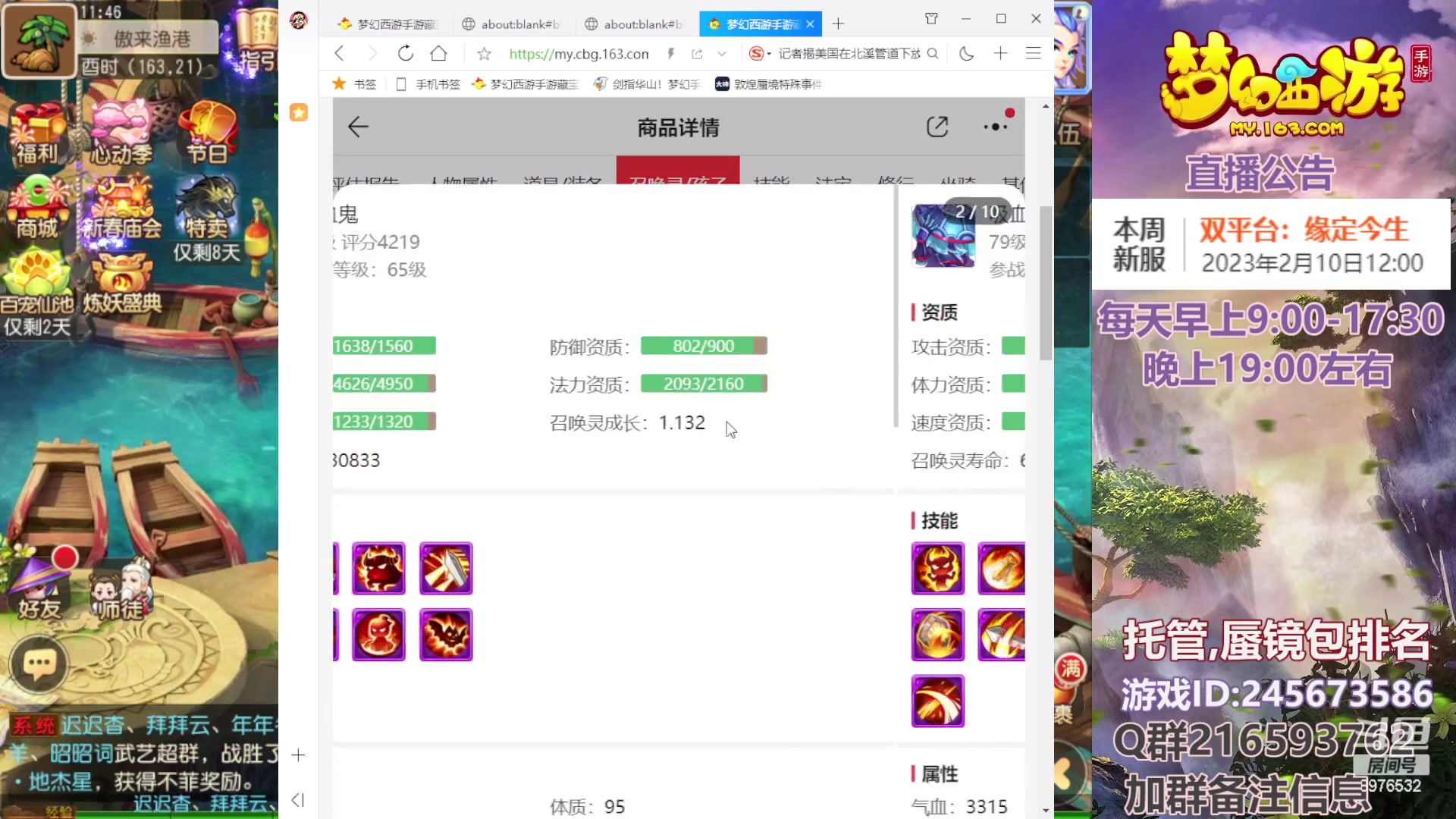
Task: Click the orange star sidebar icon
Action: [x=299, y=112]
